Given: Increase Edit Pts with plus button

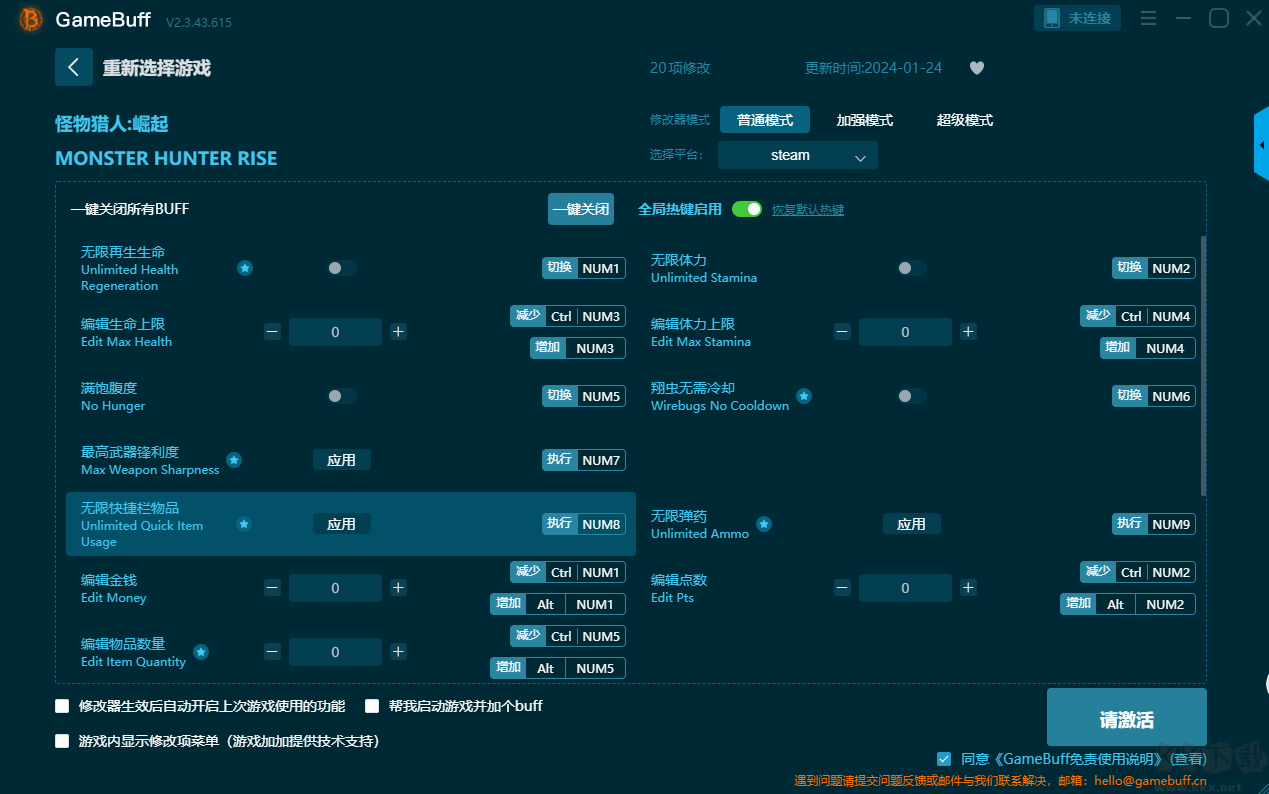Looking at the screenshot, I should click(968, 588).
